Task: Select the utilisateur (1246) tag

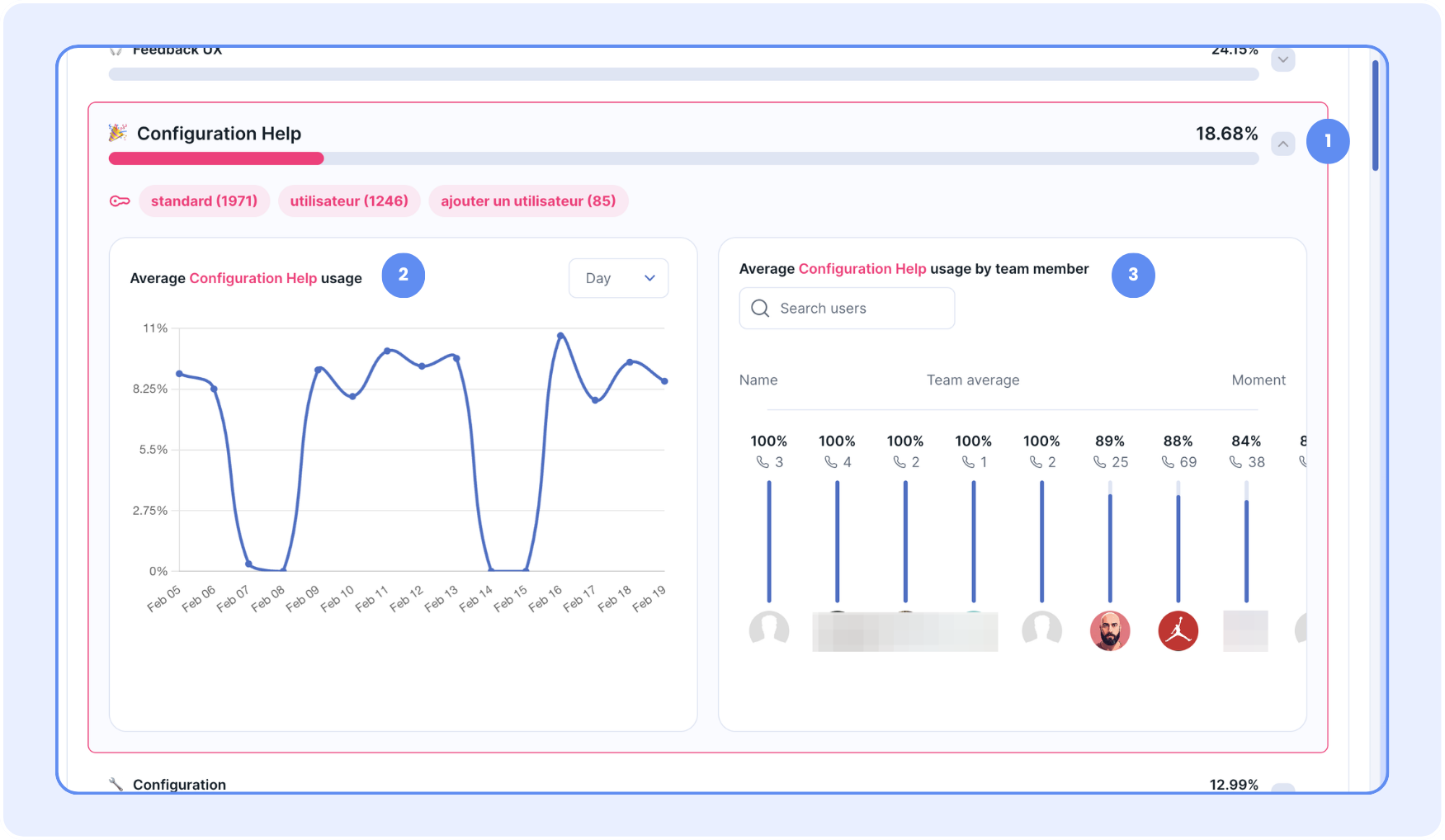Action: point(349,201)
